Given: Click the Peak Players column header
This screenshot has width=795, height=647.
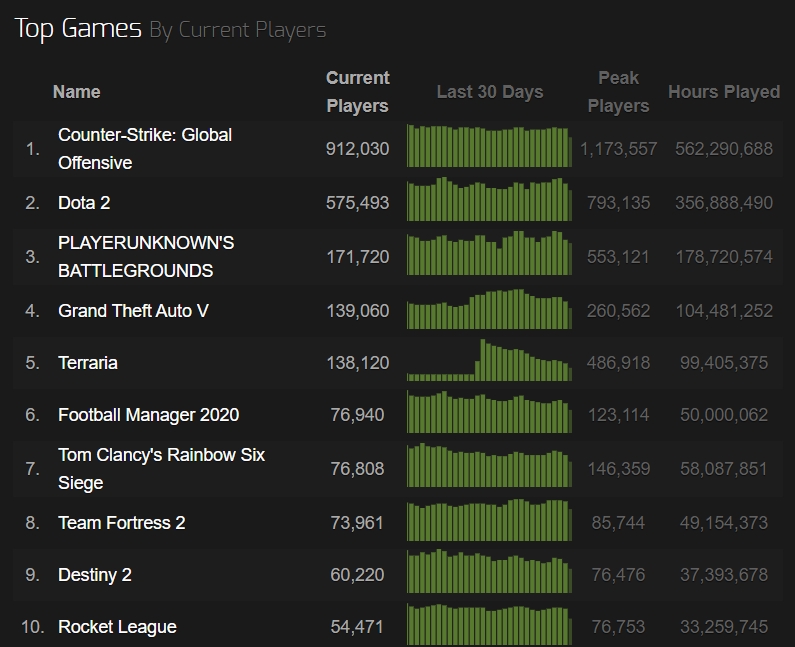Looking at the screenshot, I should click(x=618, y=92).
